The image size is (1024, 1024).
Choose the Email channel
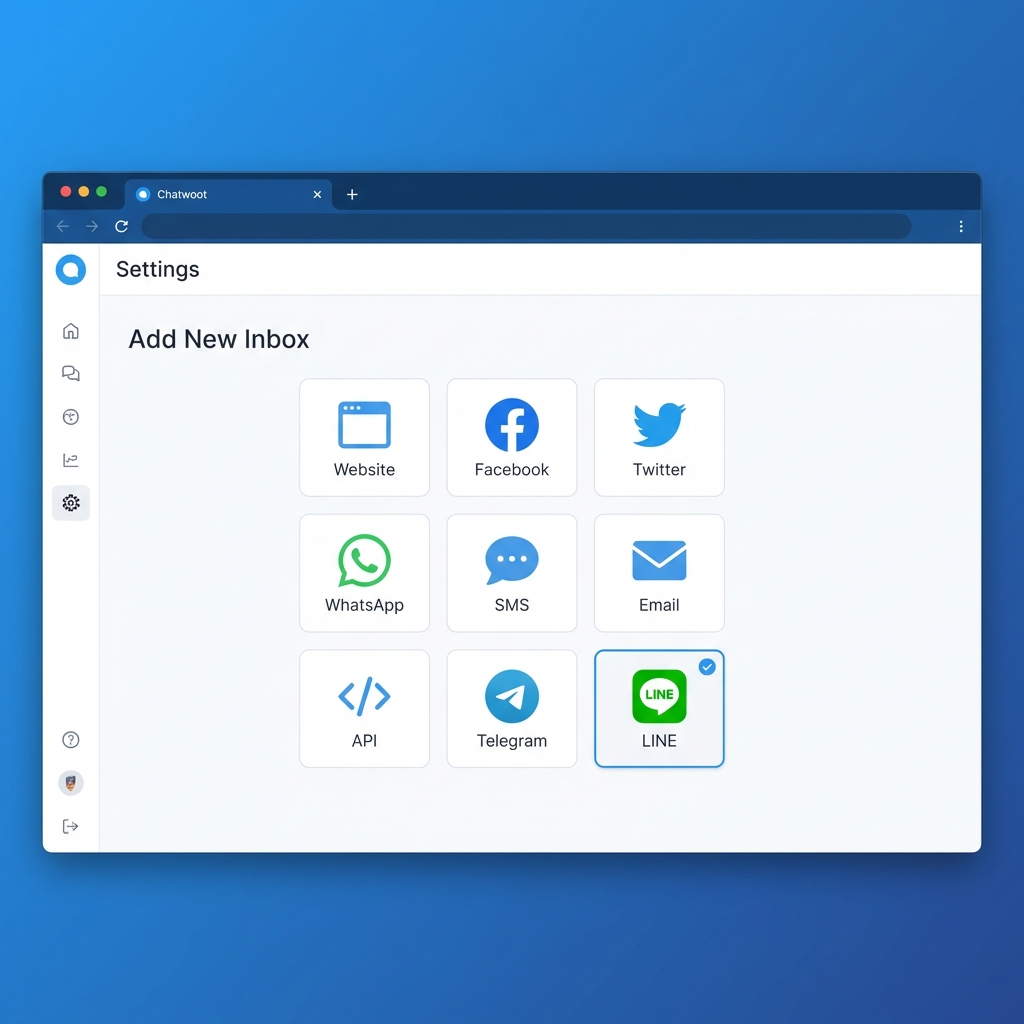[x=658, y=573]
